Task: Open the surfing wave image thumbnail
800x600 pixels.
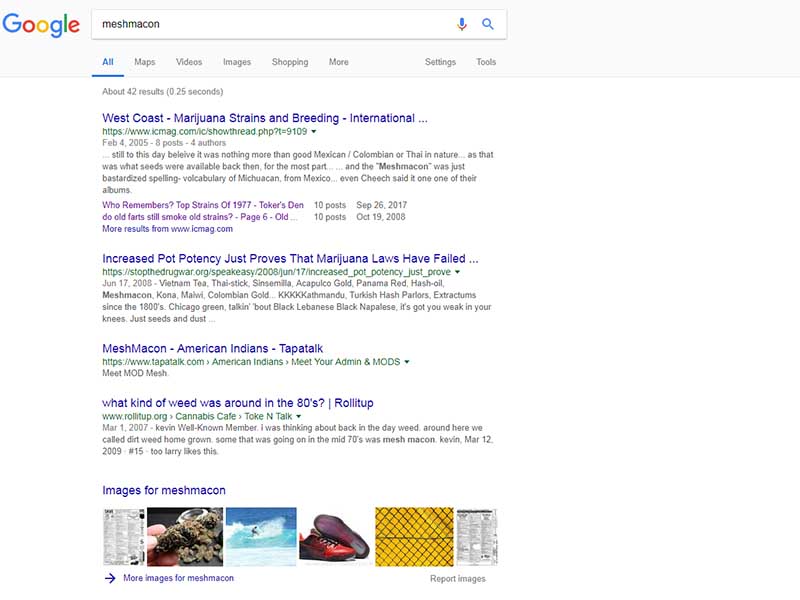Action: click(x=261, y=537)
